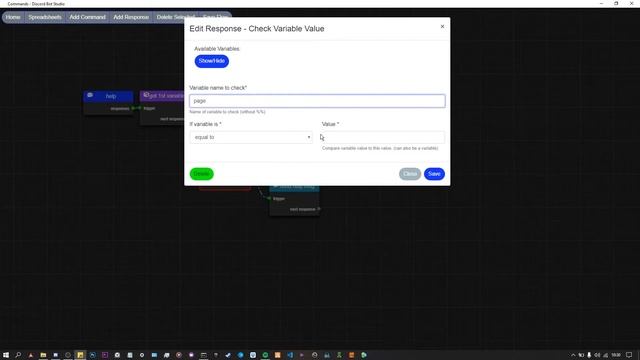Open File Explorer from the taskbar

pos(43,355)
